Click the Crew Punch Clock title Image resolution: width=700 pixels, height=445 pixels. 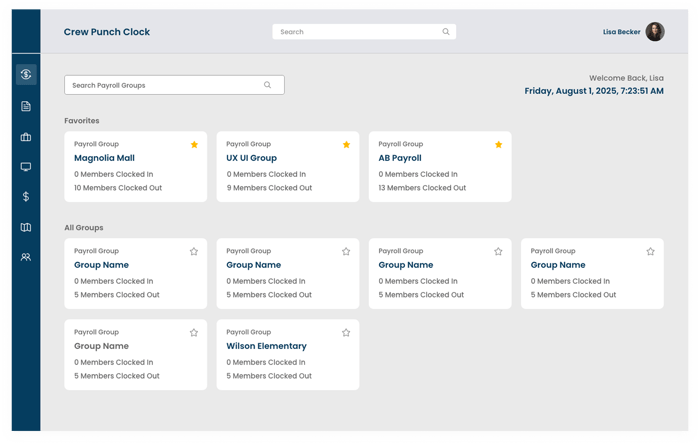pyautogui.click(x=107, y=32)
